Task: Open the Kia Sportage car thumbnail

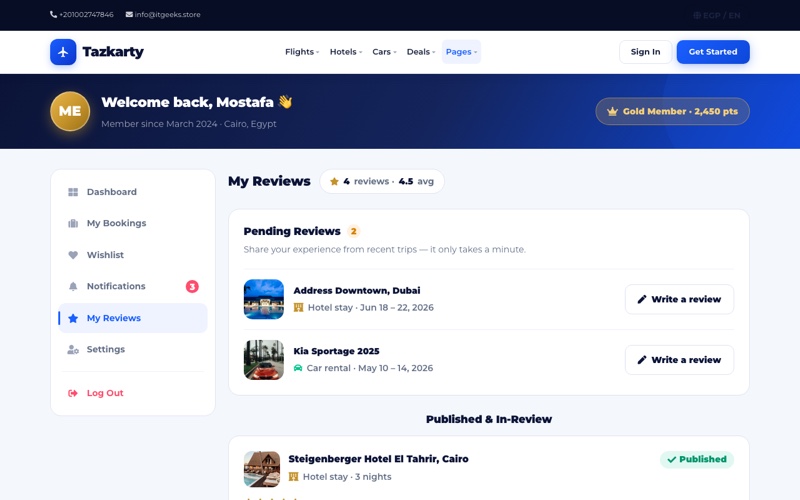Action: 264,360
